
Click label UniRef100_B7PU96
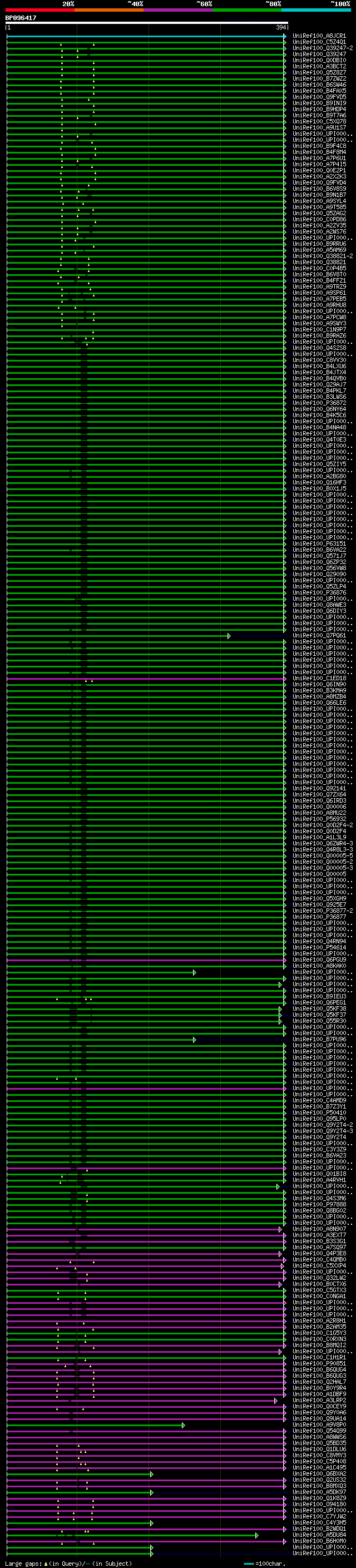[x=319, y=1039]
